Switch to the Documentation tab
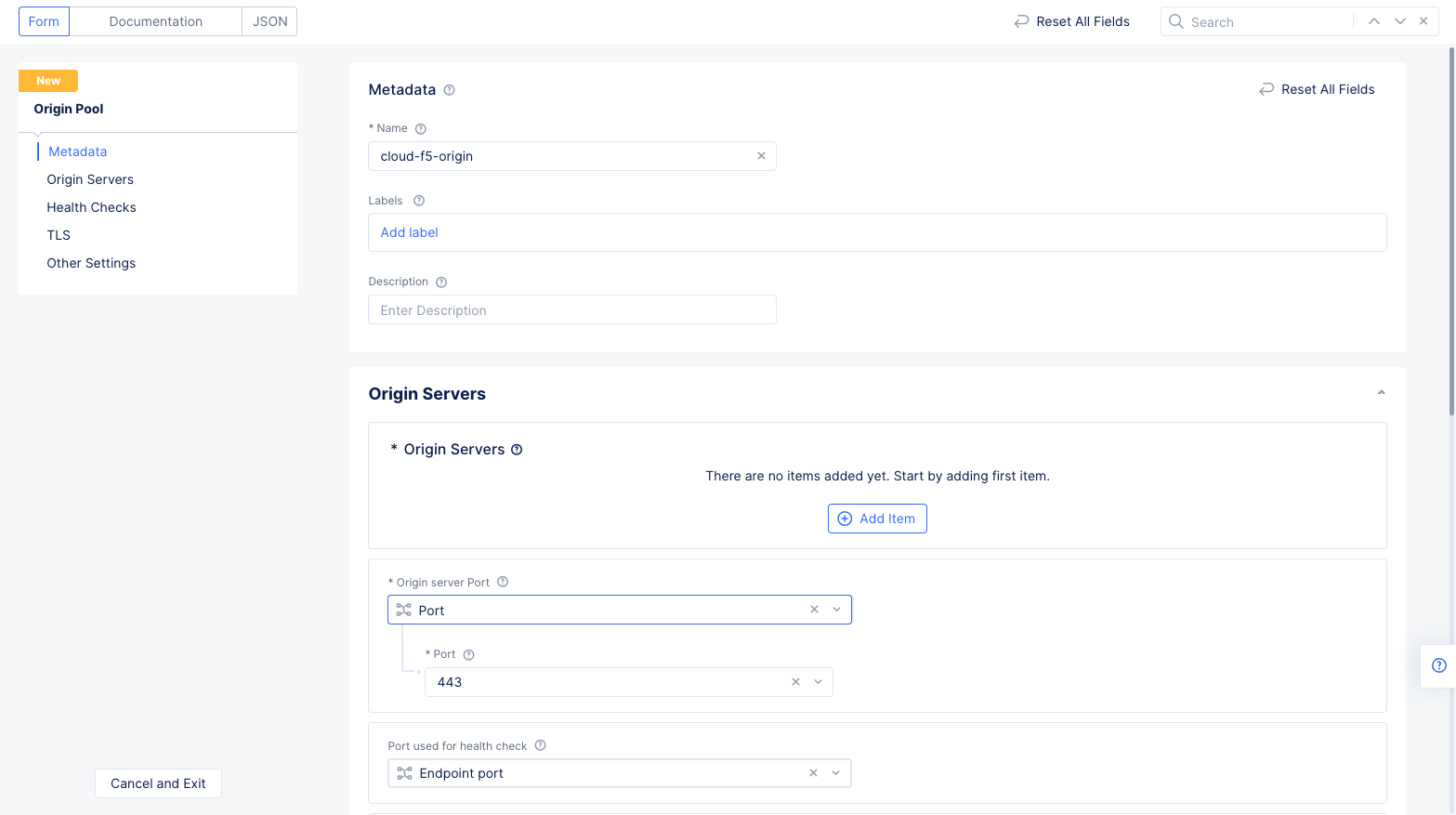The width and height of the screenshot is (1456, 815). pos(155,21)
